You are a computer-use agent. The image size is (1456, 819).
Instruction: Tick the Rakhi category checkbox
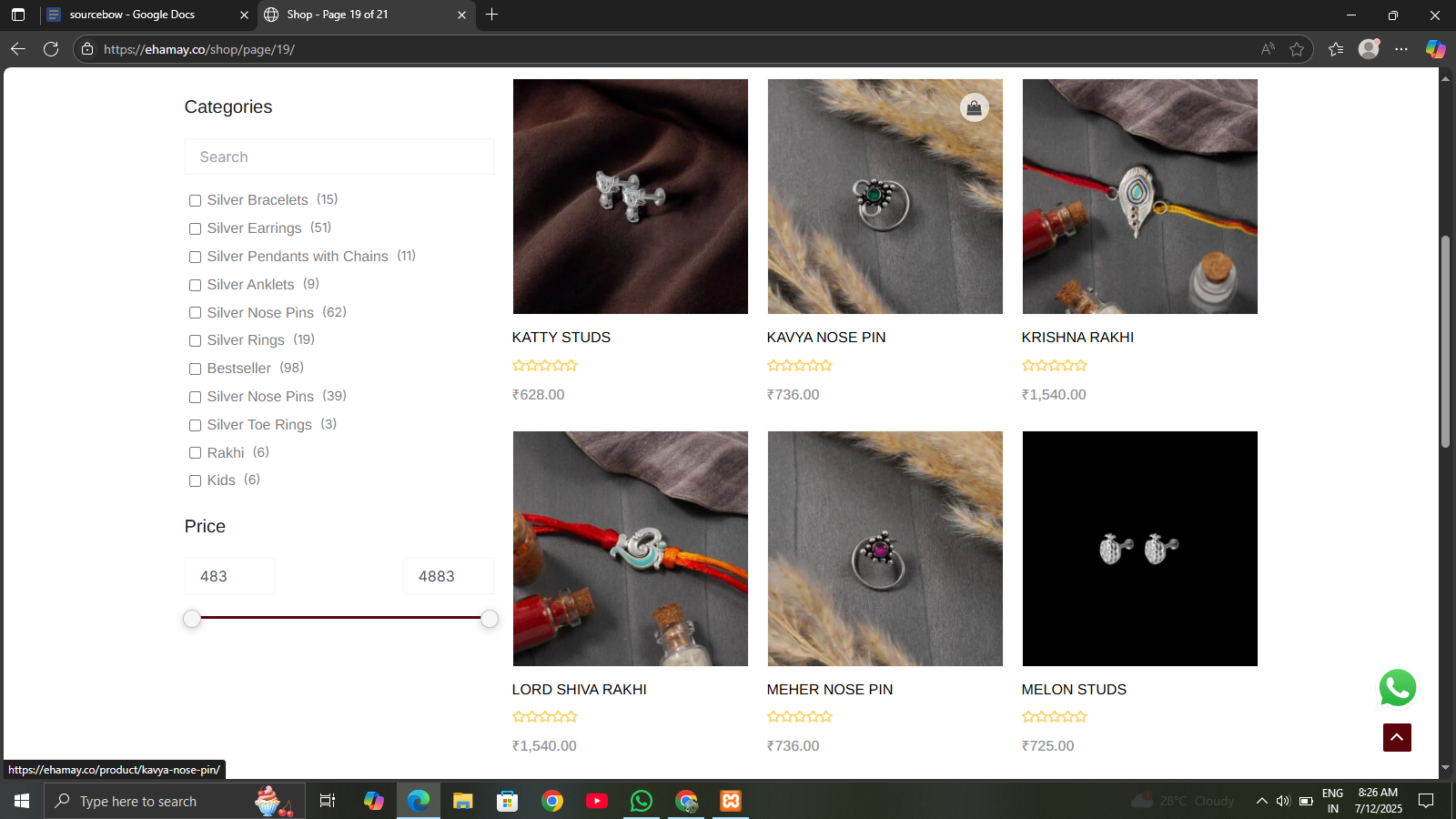(x=195, y=453)
